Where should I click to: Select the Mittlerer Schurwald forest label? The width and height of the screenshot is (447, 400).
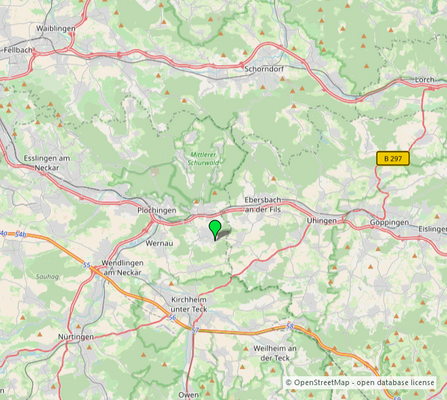pos(203,159)
